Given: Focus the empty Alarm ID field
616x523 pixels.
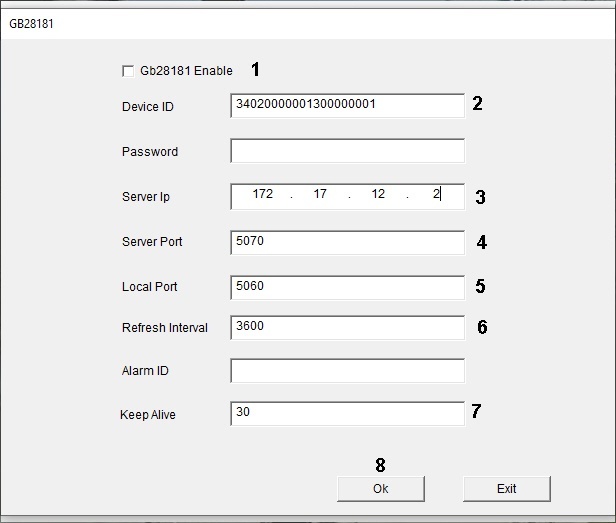Looking at the screenshot, I should (347, 371).
